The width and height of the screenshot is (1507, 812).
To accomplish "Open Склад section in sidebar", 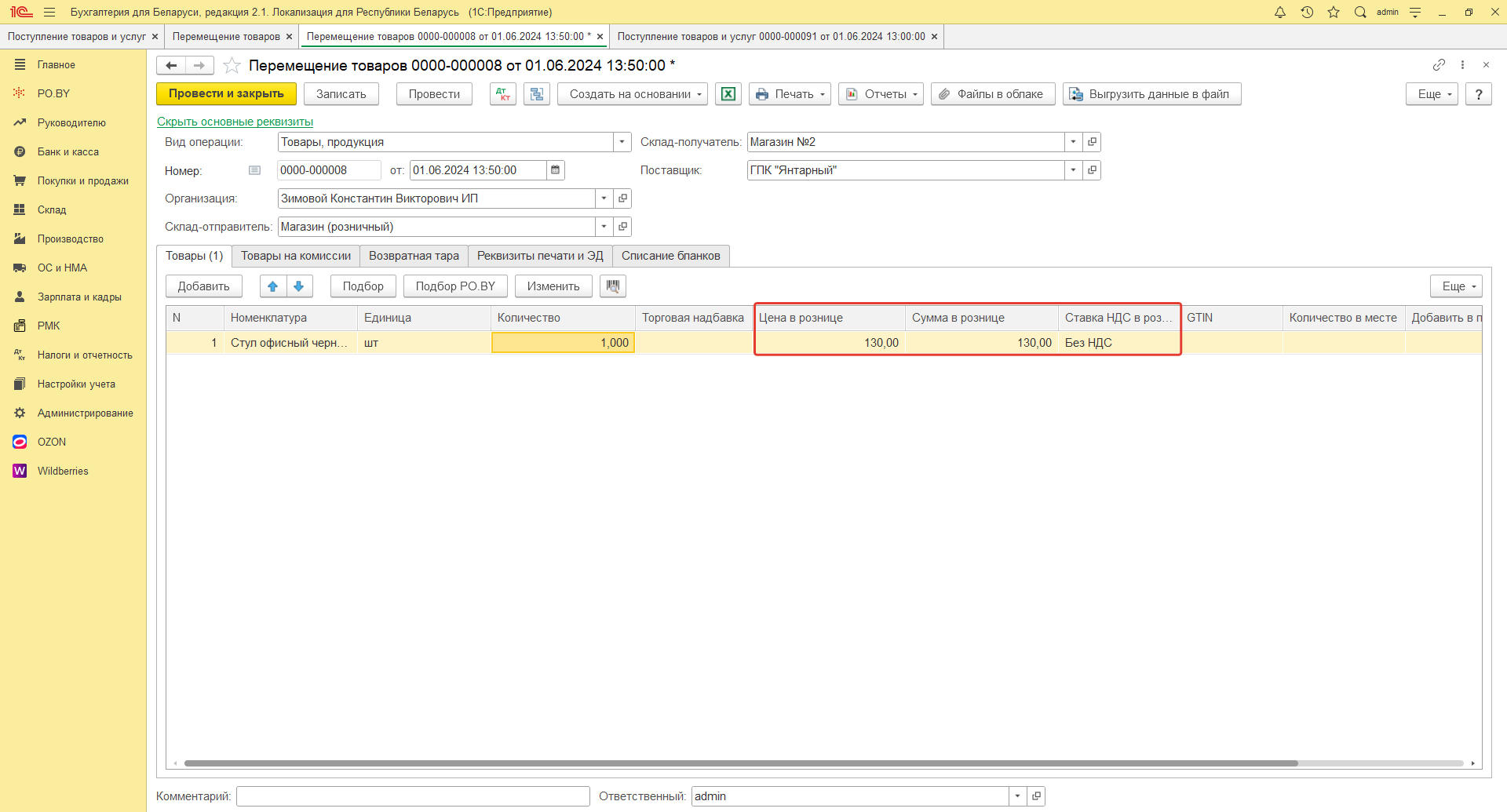I will click(x=52, y=209).
